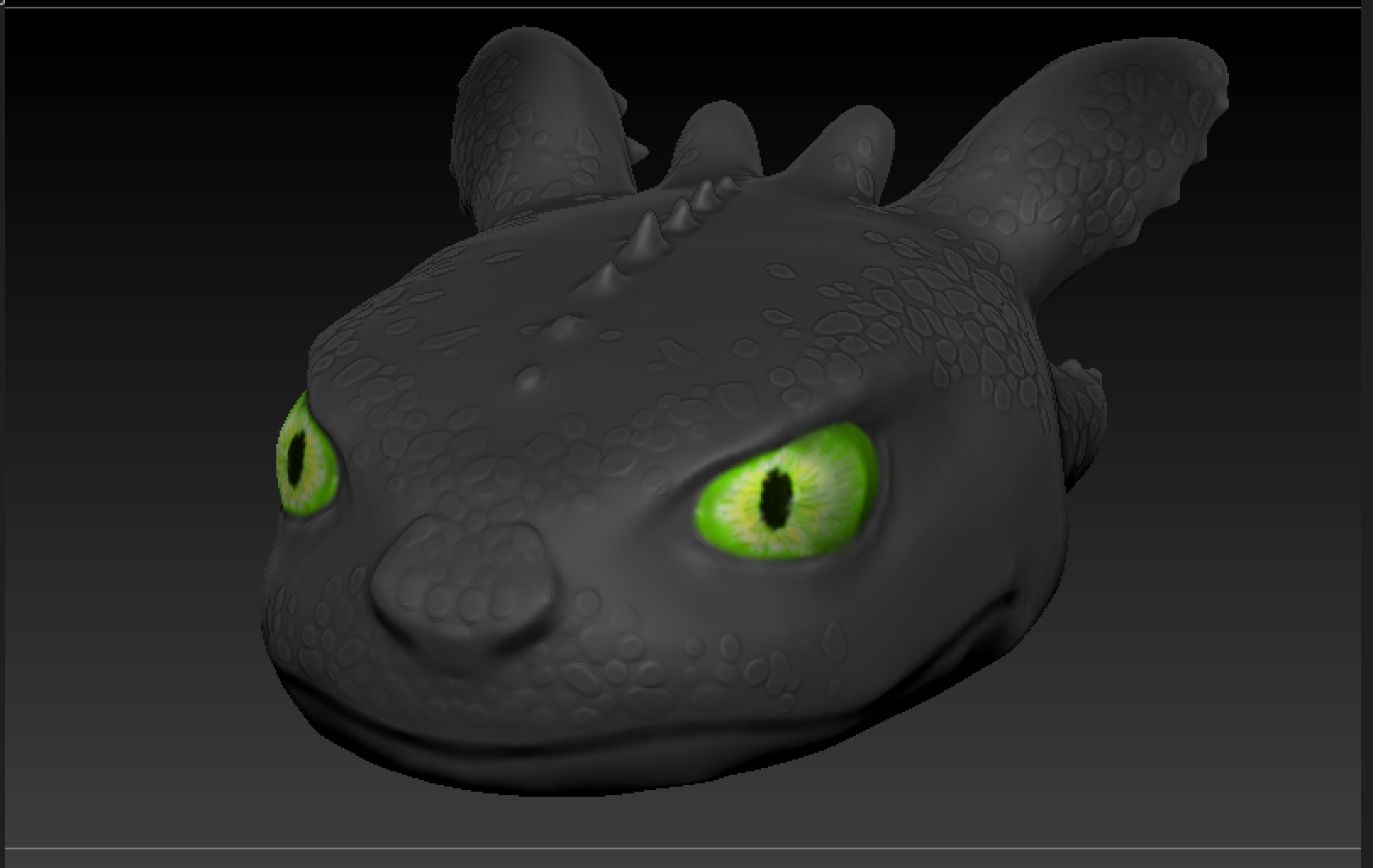Click the dragon's raised nose bump
Screen dimensions: 1373x868
tap(464, 583)
